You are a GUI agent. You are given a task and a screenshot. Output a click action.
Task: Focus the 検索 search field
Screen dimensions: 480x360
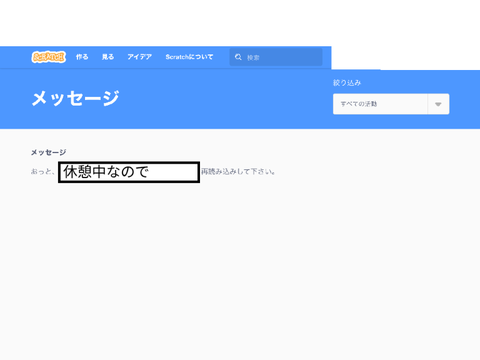coord(276,57)
